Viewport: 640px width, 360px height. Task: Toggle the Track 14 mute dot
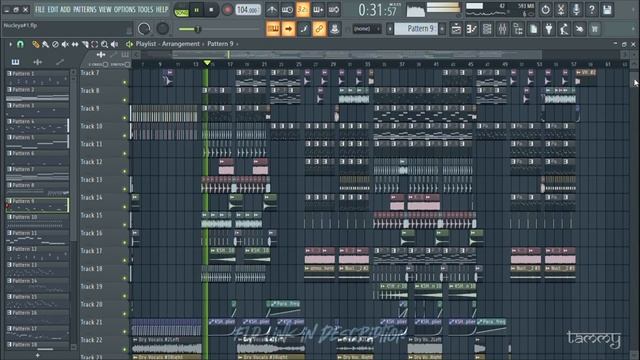coord(124,207)
